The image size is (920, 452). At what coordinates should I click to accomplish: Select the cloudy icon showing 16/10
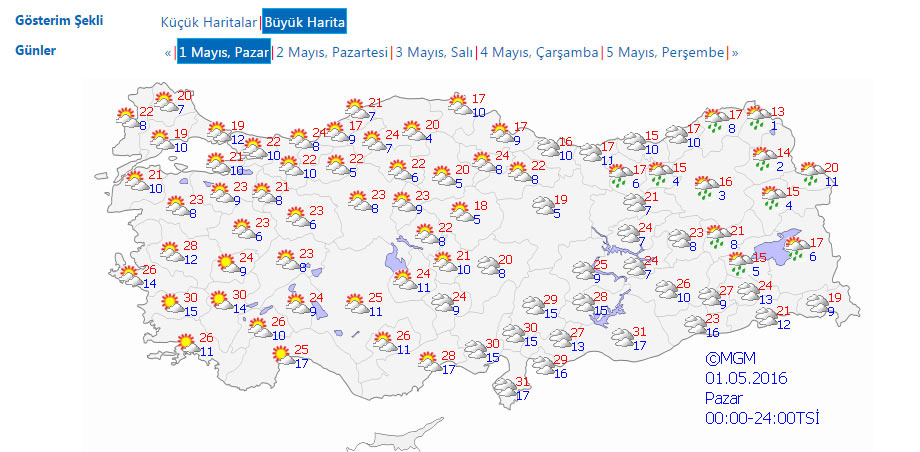tap(549, 147)
